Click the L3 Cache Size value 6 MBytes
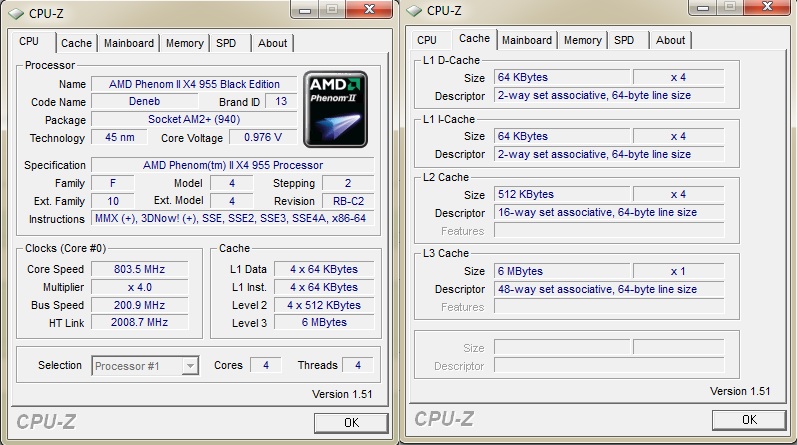 pyautogui.click(x=562, y=271)
